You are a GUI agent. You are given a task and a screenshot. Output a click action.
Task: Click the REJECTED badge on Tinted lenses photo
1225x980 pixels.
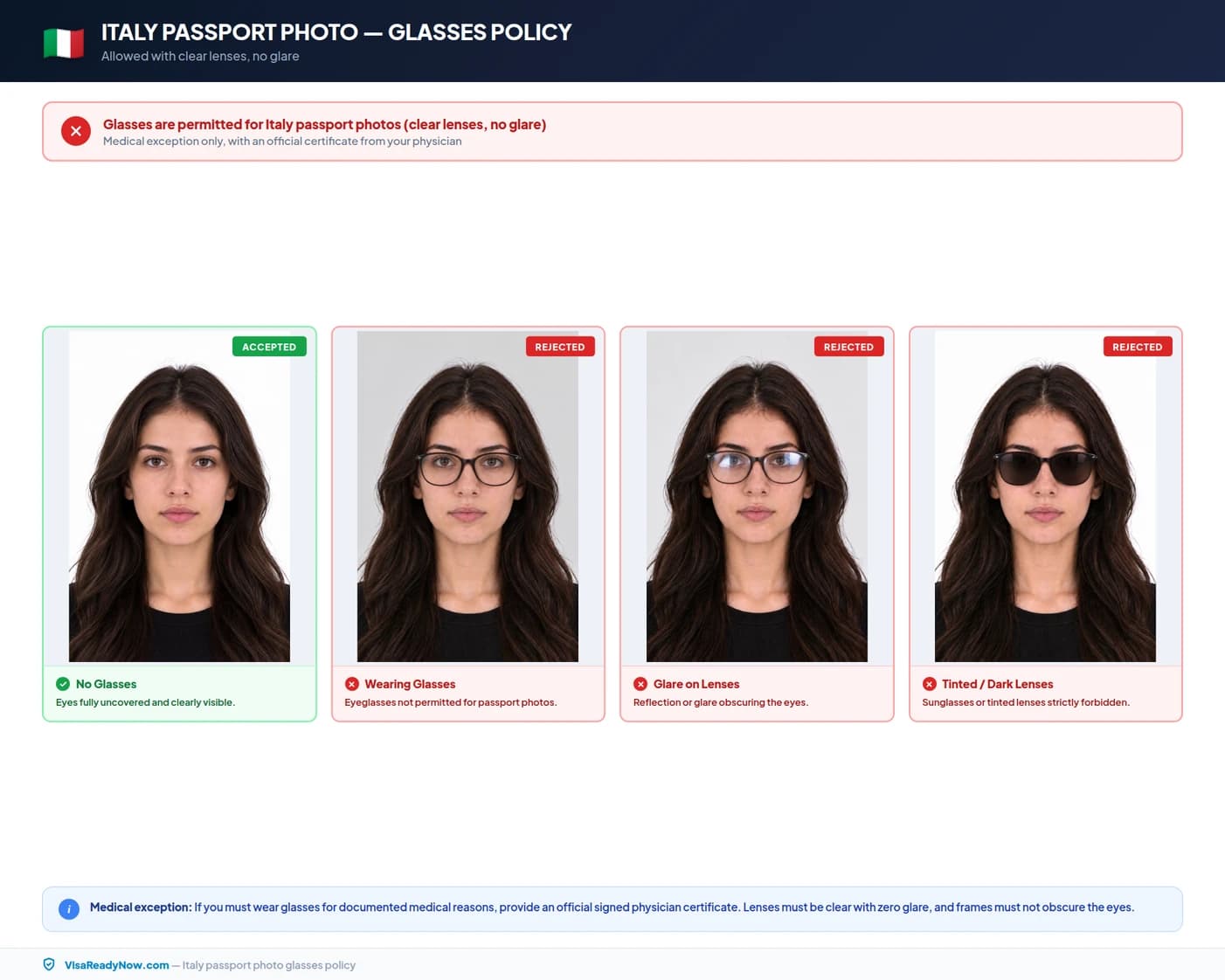tap(1138, 347)
